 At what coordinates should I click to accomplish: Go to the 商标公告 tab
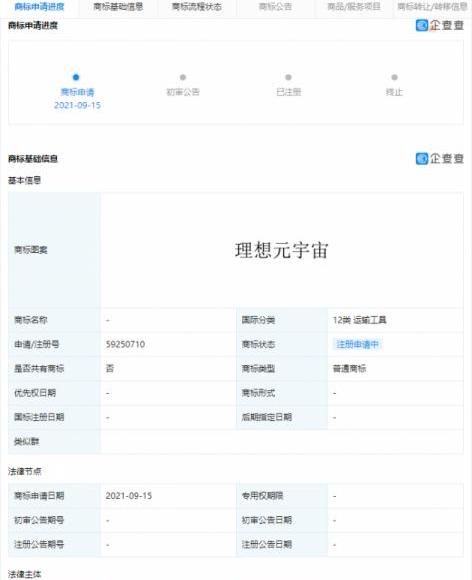pos(275,7)
